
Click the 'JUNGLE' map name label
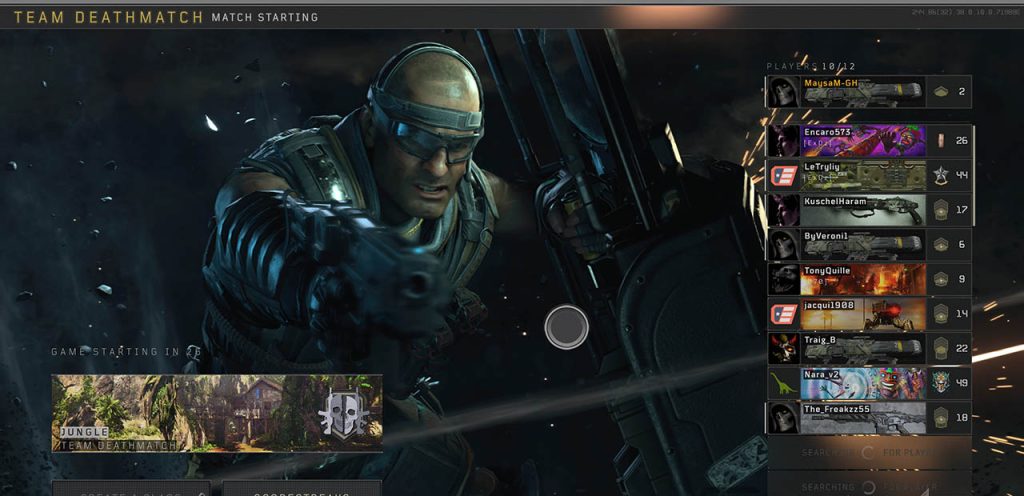(x=84, y=433)
